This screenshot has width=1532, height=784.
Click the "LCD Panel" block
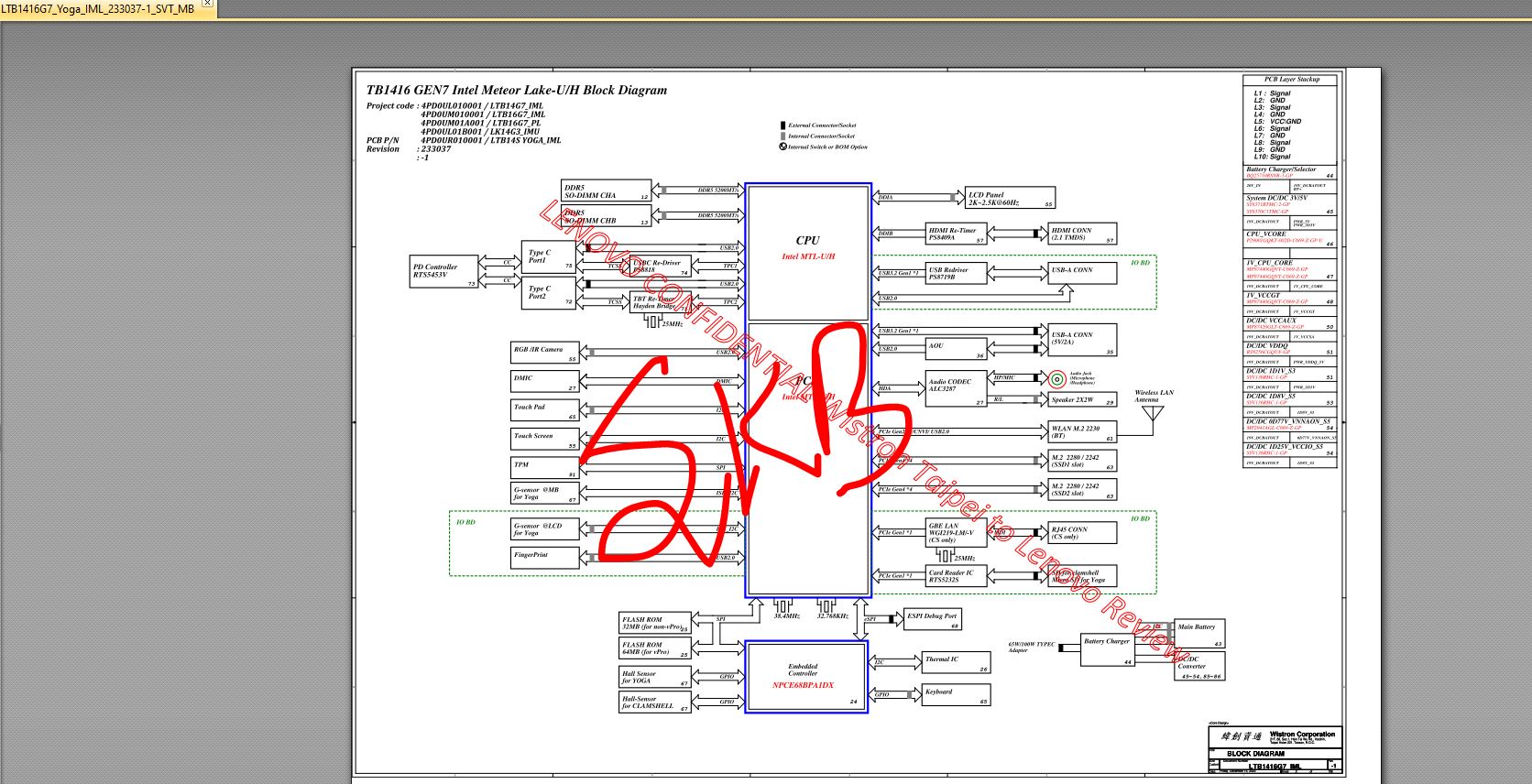[1011, 198]
